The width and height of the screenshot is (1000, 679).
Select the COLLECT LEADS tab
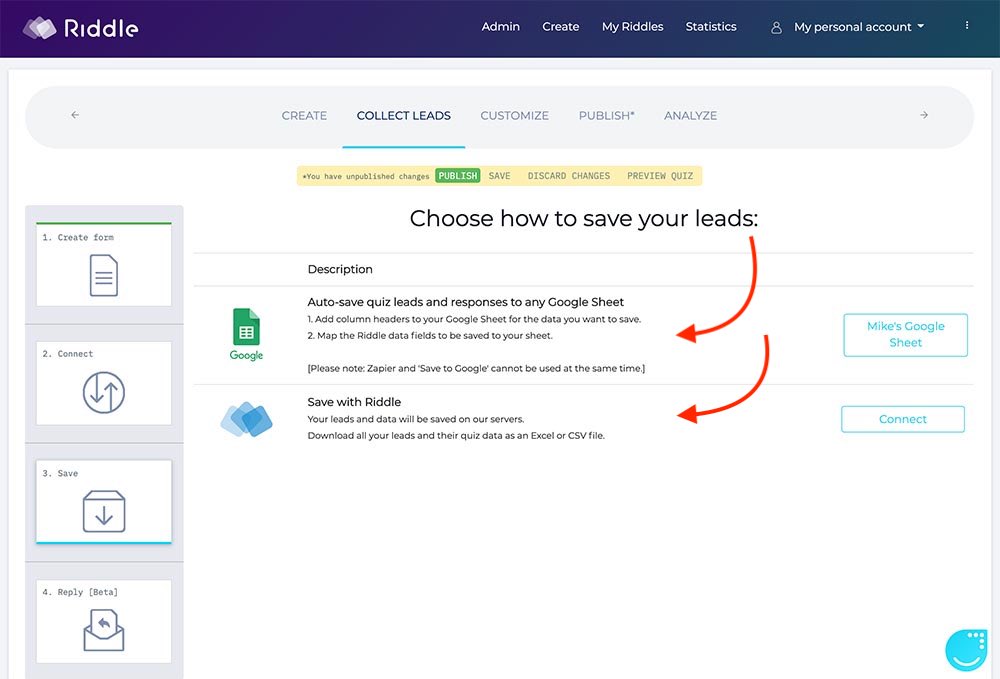(404, 115)
